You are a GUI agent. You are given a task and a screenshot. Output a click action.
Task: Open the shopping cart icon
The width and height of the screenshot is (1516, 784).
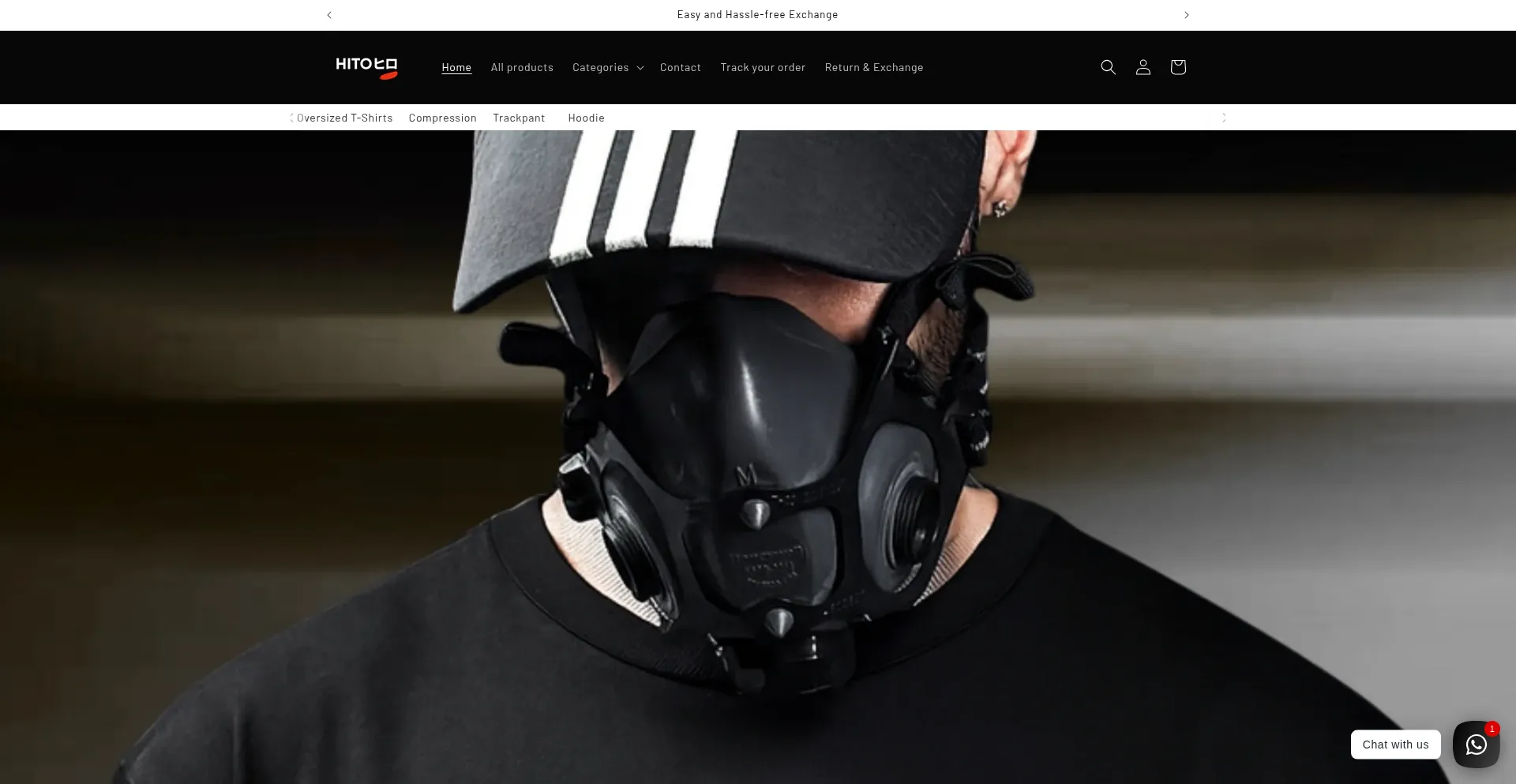click(x=1177, y=67)
